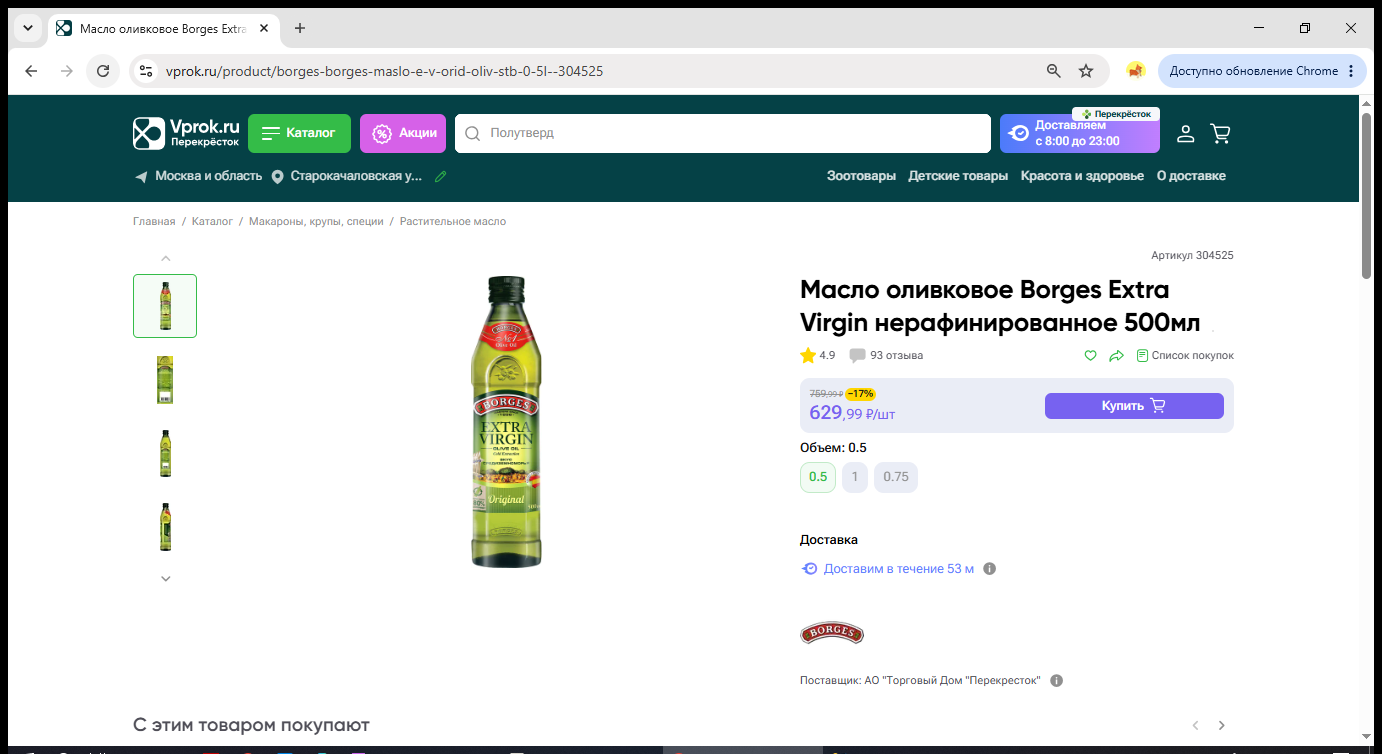Screen dimensions: 1382x754
Task: Show supplier information icon
Action: point(1057,681)
